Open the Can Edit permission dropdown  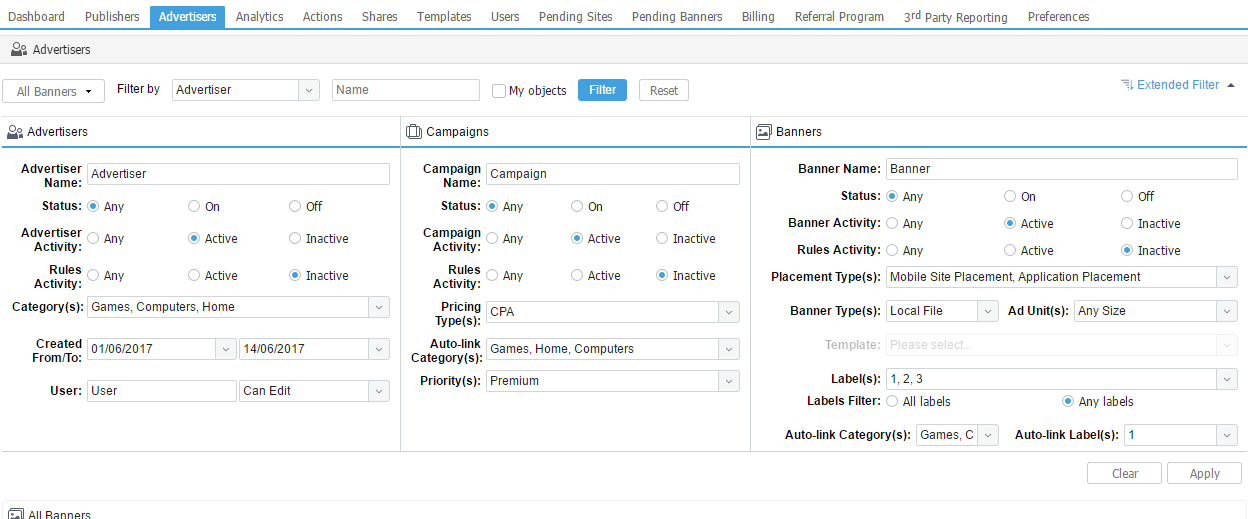click(379, 391)
